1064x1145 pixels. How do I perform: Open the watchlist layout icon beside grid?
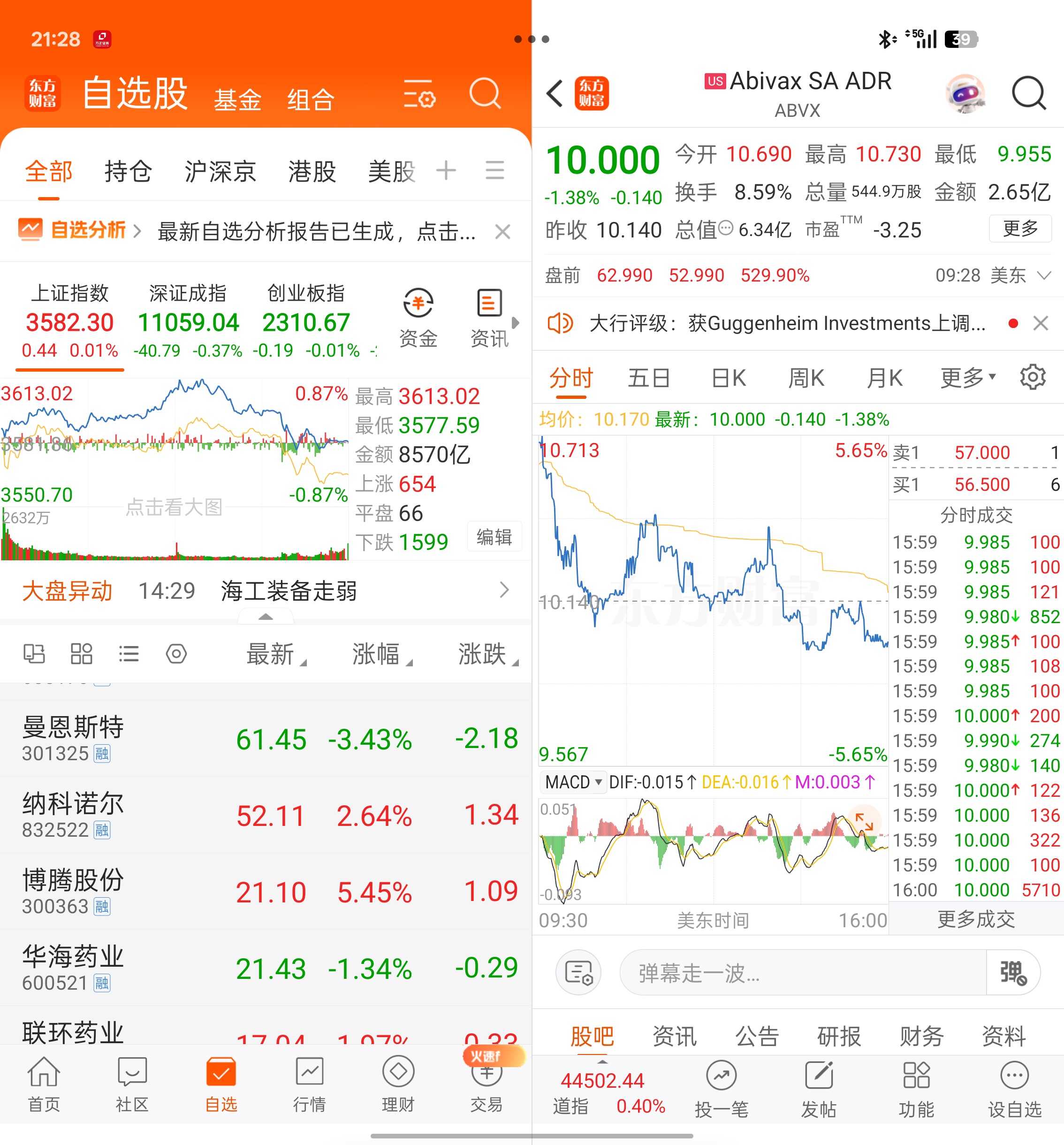[34, 654]
